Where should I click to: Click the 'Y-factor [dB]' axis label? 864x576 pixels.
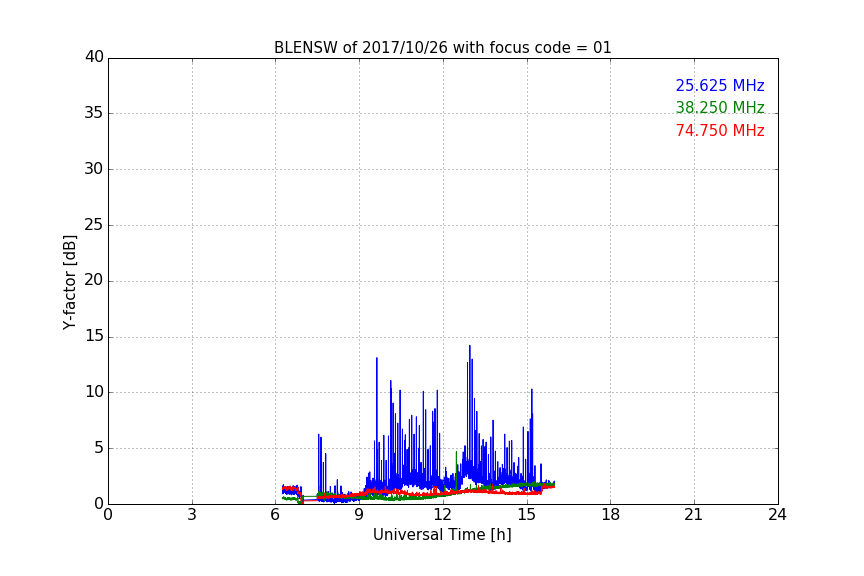click(x=69, y=283)
